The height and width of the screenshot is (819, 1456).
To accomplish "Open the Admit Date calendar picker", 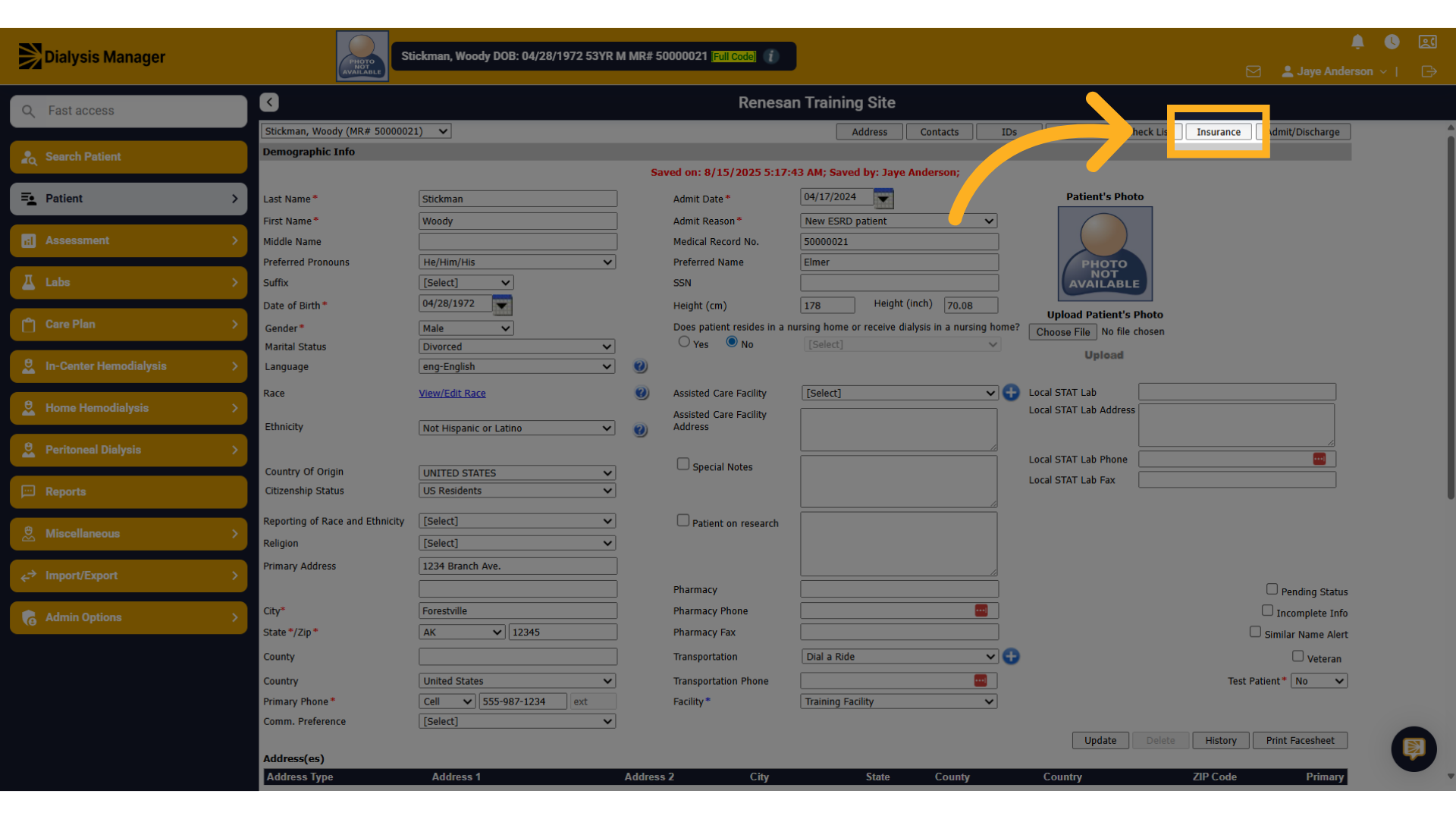I will (883, 199).
